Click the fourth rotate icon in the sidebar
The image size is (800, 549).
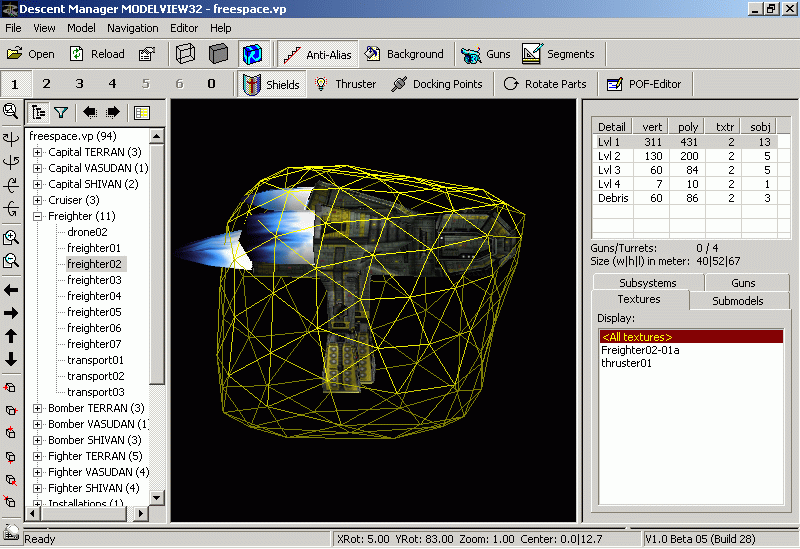11,208
